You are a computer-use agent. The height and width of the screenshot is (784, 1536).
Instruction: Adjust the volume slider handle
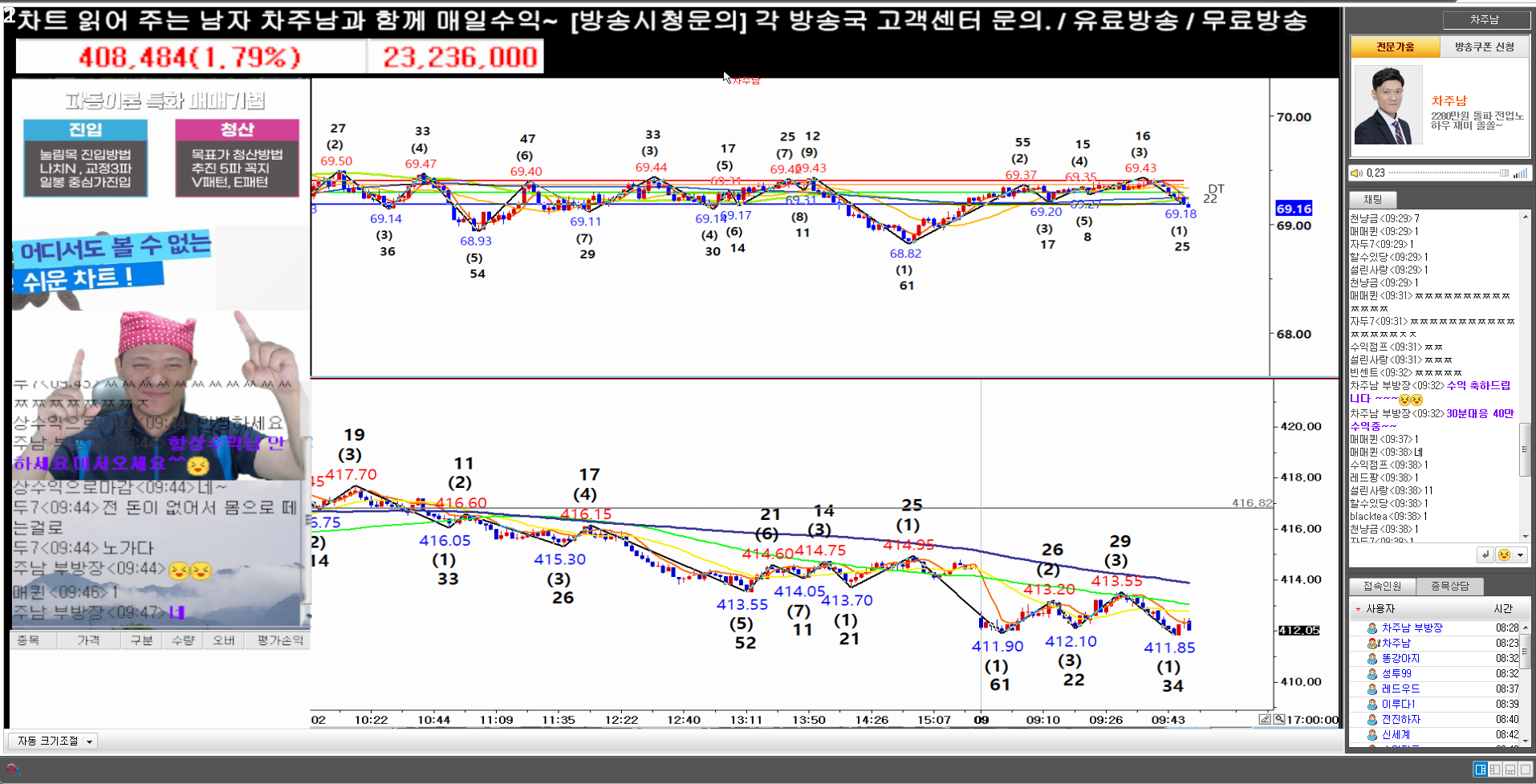[x=1503, y=173]
